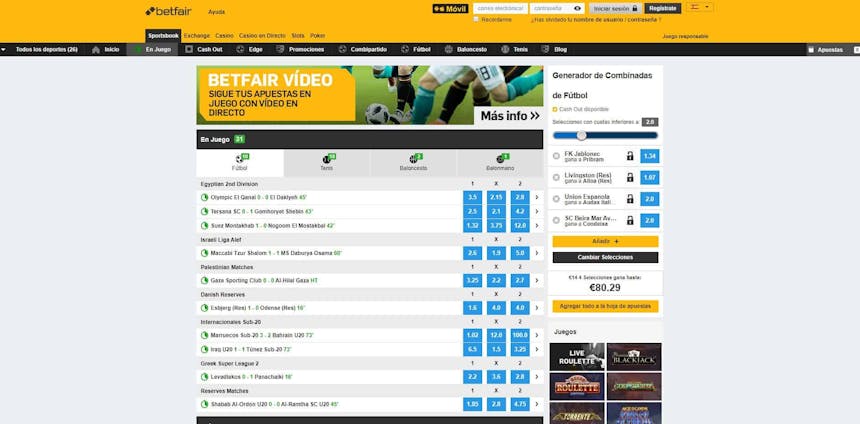860x424 pixels.
Task: Open the Blog nav icon
Action: point(545,49)
